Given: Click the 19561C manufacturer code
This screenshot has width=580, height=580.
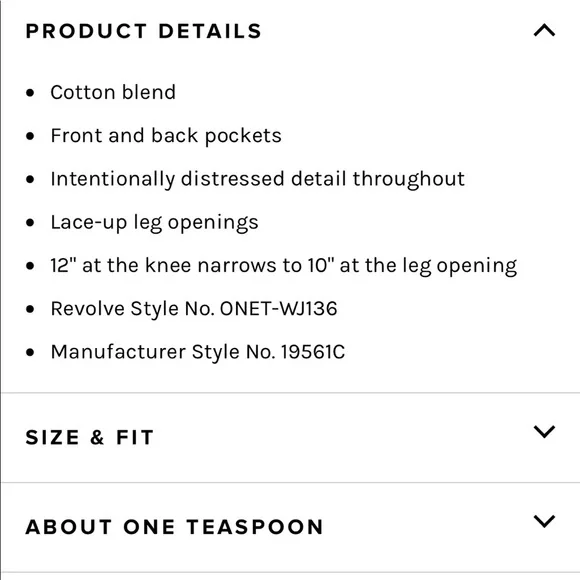Looking at the screenshot, I should (313, 352).
